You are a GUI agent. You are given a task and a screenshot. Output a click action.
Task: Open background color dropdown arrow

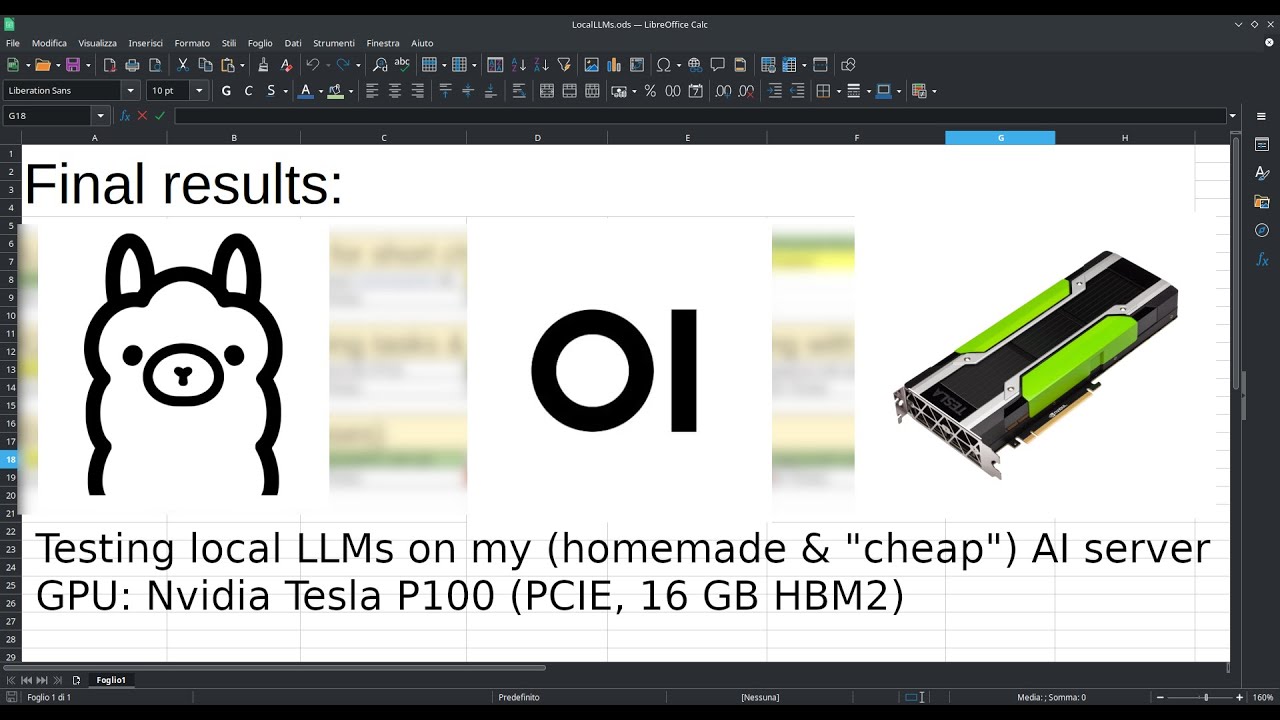click(x=351, y=91)
